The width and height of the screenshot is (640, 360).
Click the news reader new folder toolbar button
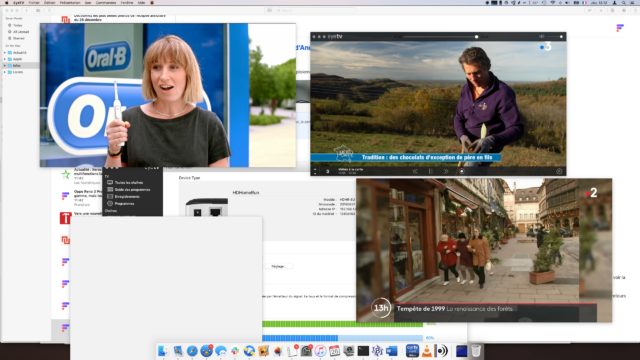coord(38,10)
